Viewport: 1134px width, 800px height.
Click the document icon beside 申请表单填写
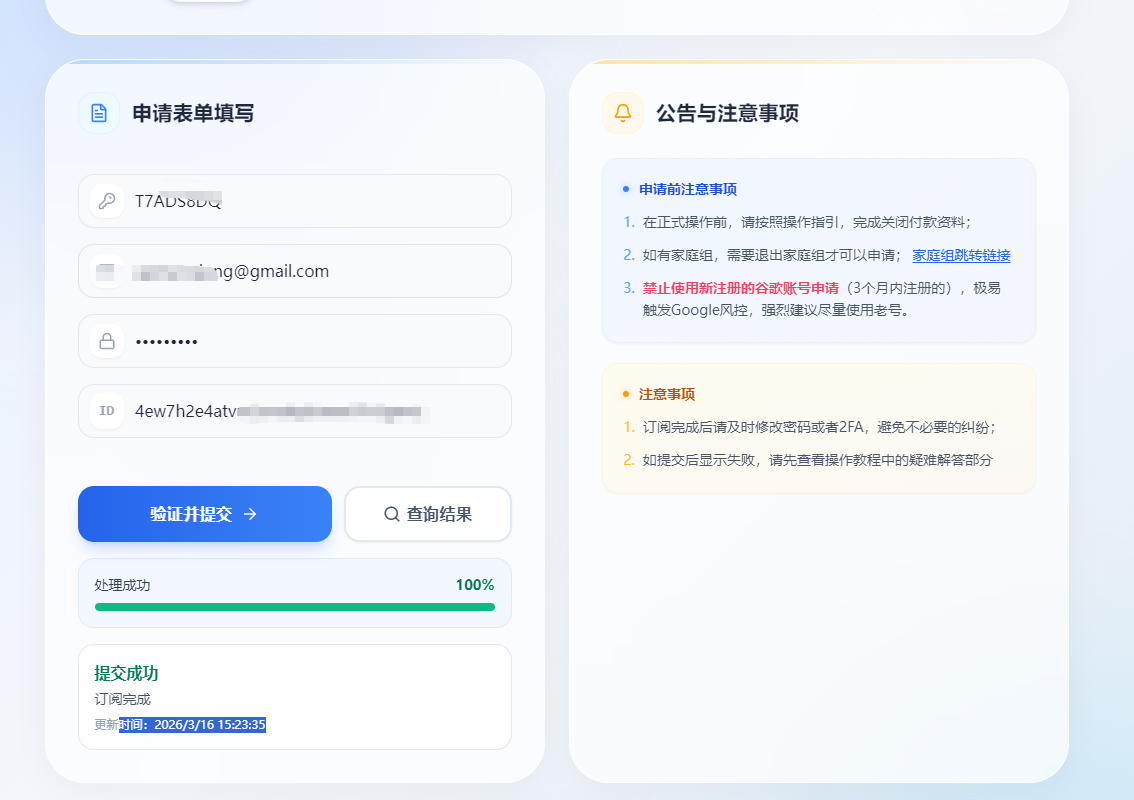(x=99, y=113)
